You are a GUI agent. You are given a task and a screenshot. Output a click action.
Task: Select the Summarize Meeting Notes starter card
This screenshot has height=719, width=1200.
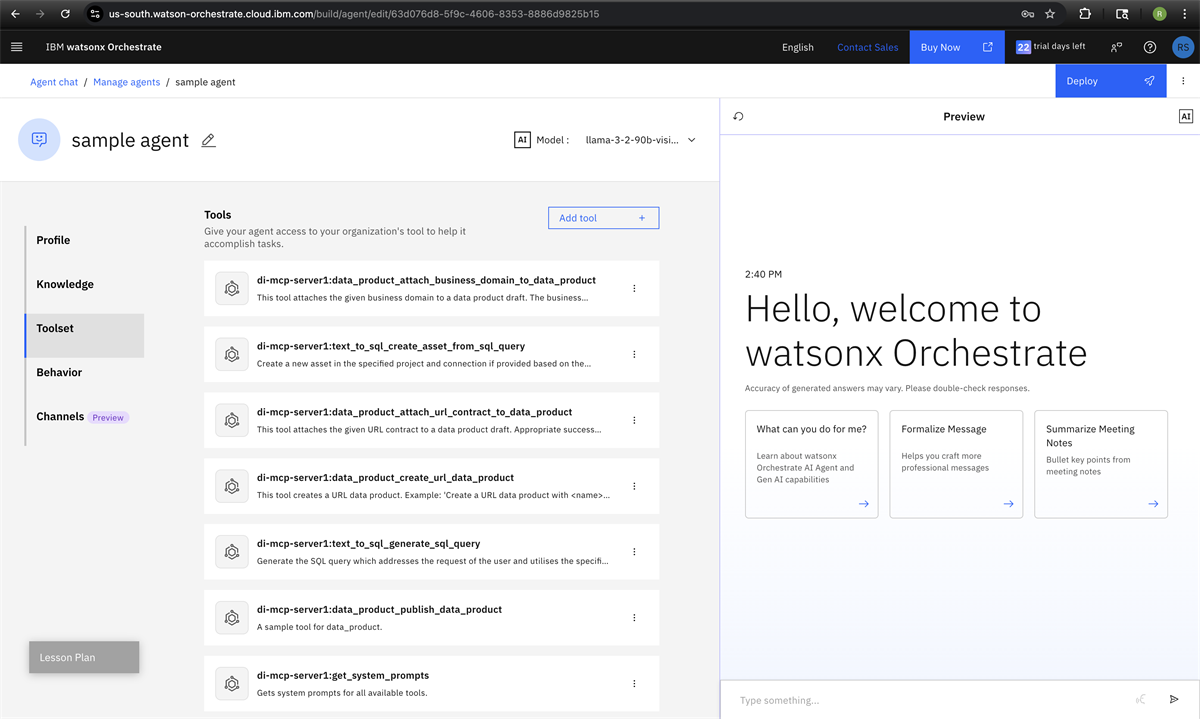(1101, 464)
